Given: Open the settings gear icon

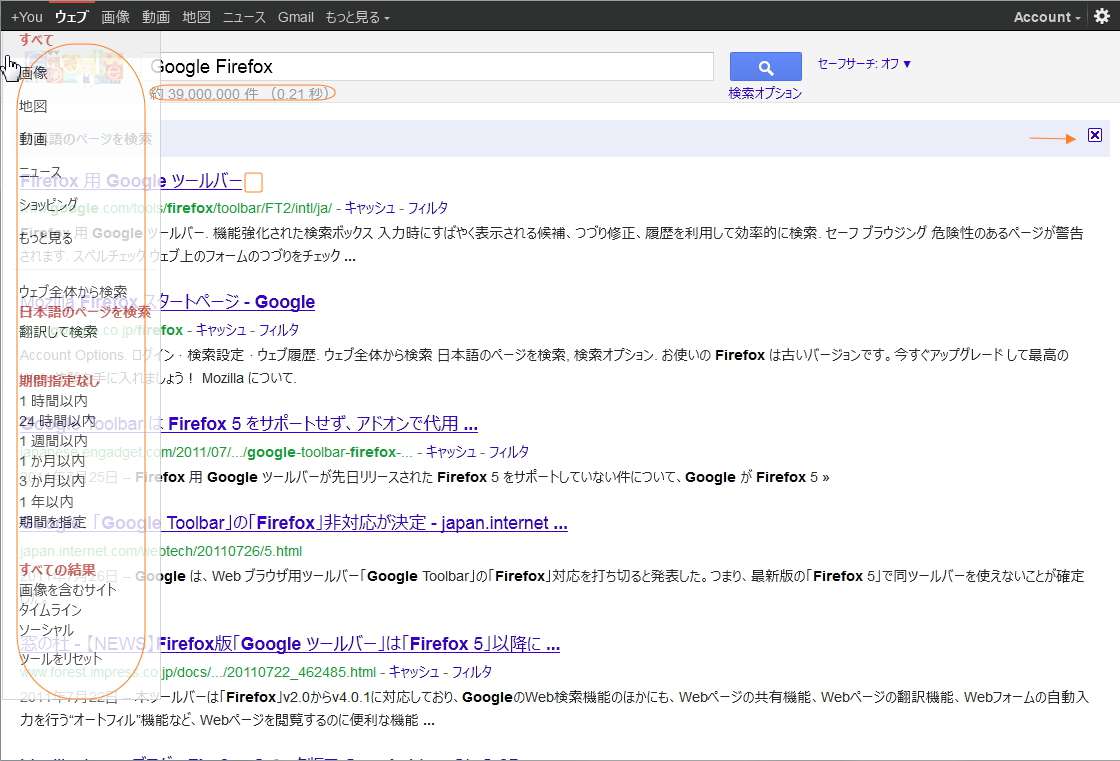Looking at the screenshot, I should click(1102, 16).
